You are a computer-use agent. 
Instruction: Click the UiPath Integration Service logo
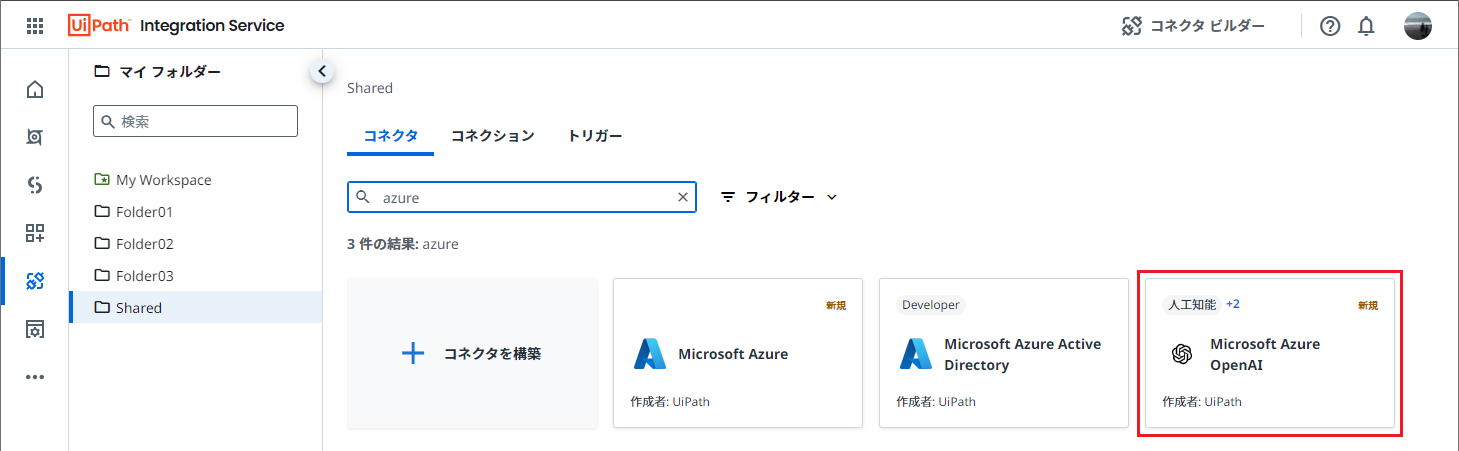(x=176, y=26)
